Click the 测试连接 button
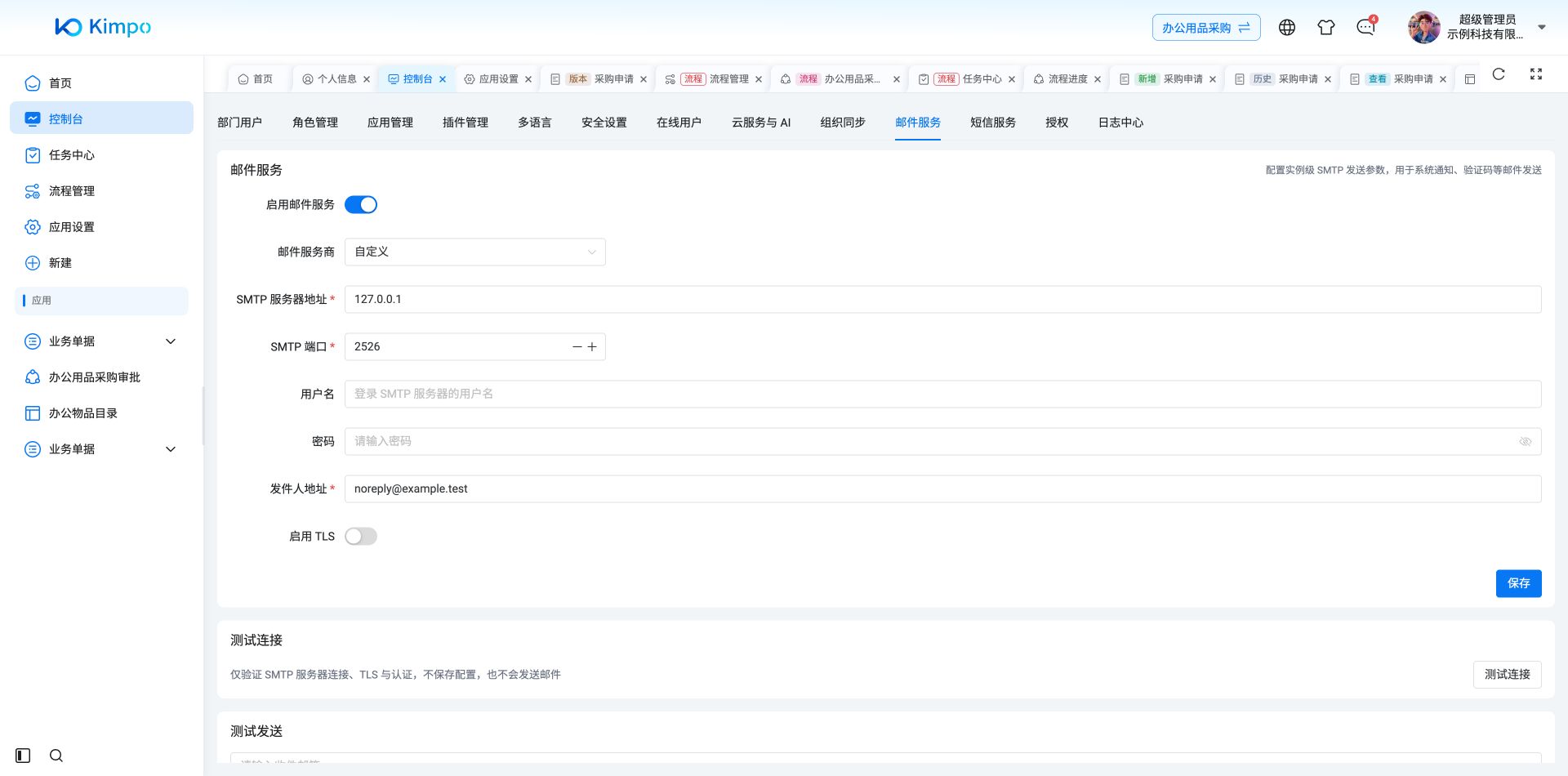 point(1508,675)
